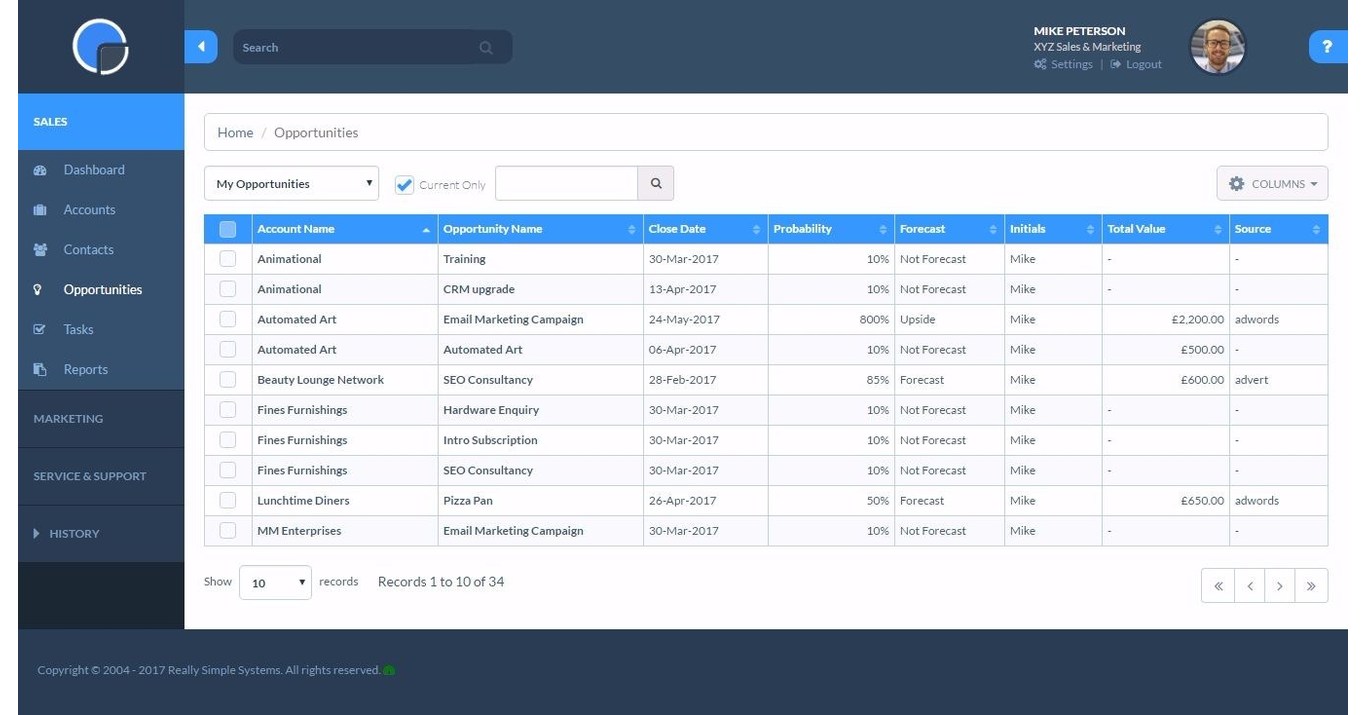Sort by Close Date column
The image size is (1366, 715).
(x=677, y=228)
